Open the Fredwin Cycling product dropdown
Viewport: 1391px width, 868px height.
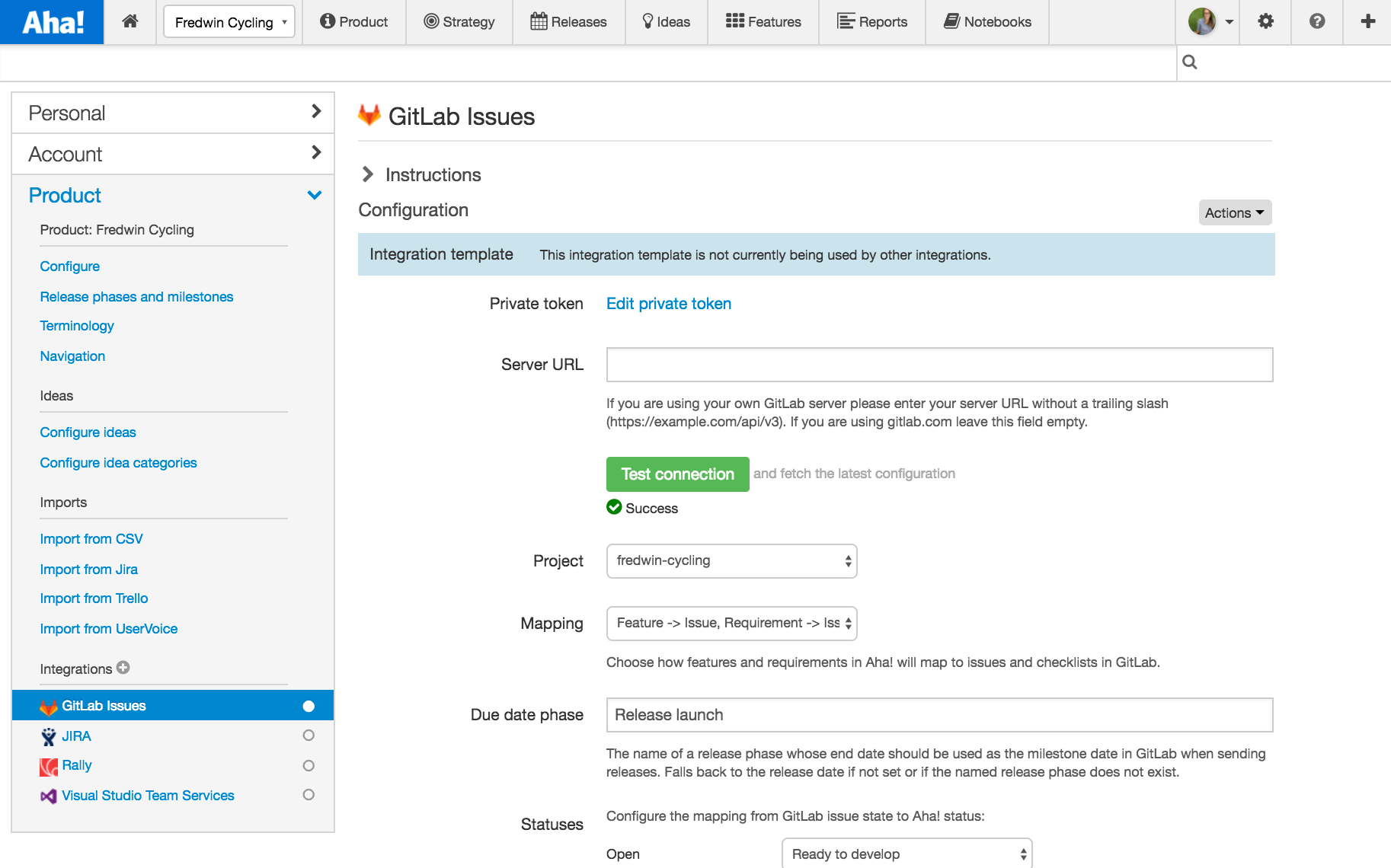[x=229, y=22]
